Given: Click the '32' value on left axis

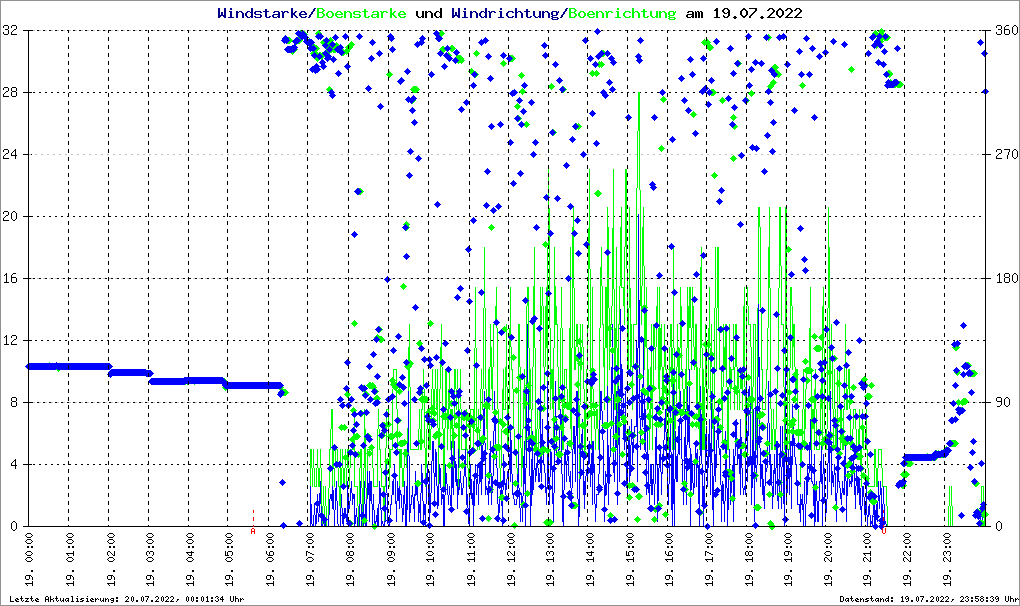Looking at the screenshot, I should 12,31.
